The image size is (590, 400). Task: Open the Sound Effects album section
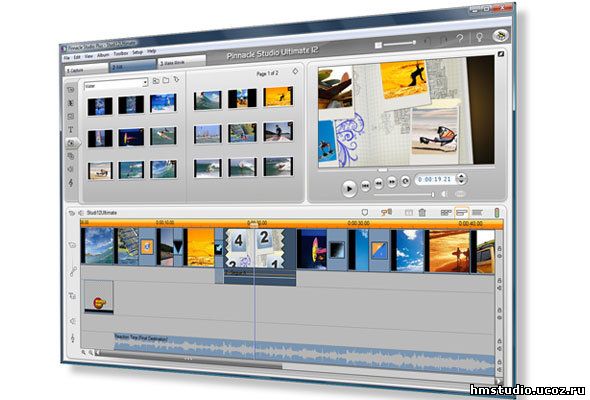point(70,169)
